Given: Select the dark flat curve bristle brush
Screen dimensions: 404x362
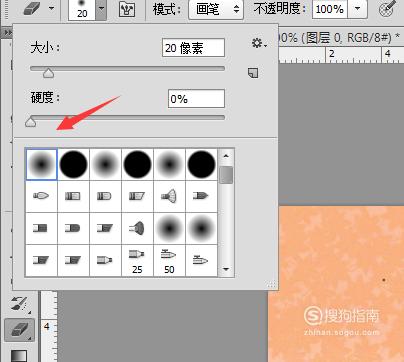Looking at the screenshot, I should click(x=73, y=228).
